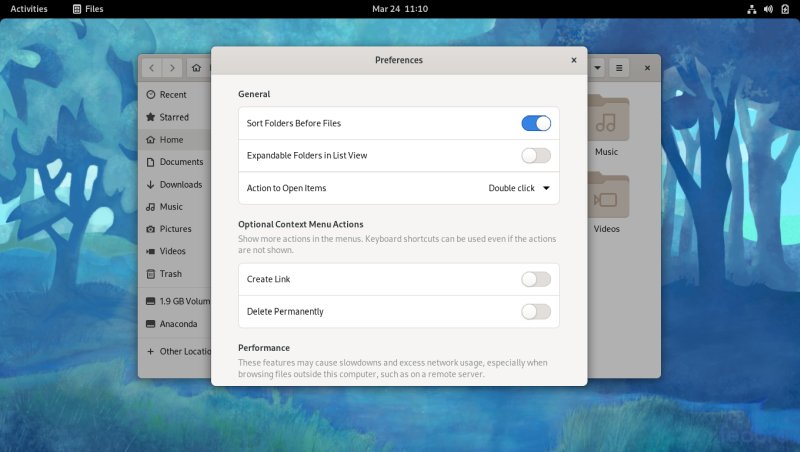Open Pictures in the sidebar
The image size is (800, 452).
click(x=174, y=229)
